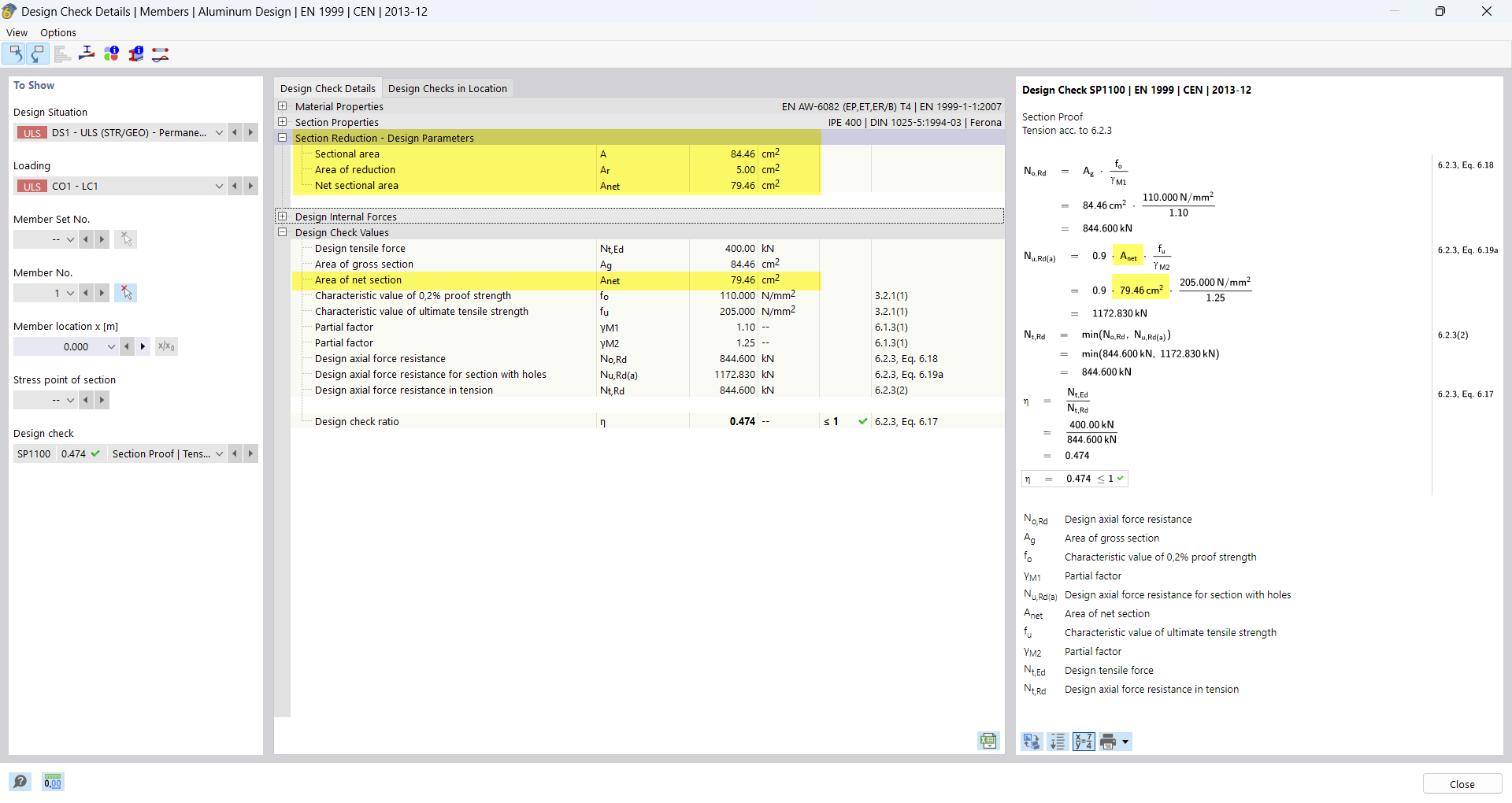The height and width of the screenshot is (803, 1512).
Task: Select the Design check ratio row
Action: pos(647,422)
